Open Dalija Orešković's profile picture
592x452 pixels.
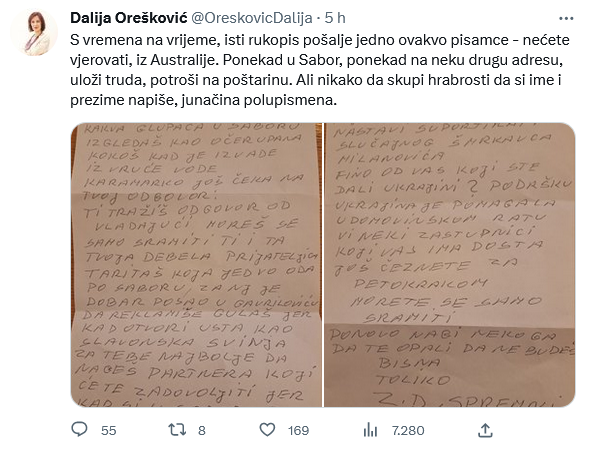coord(34,33)
